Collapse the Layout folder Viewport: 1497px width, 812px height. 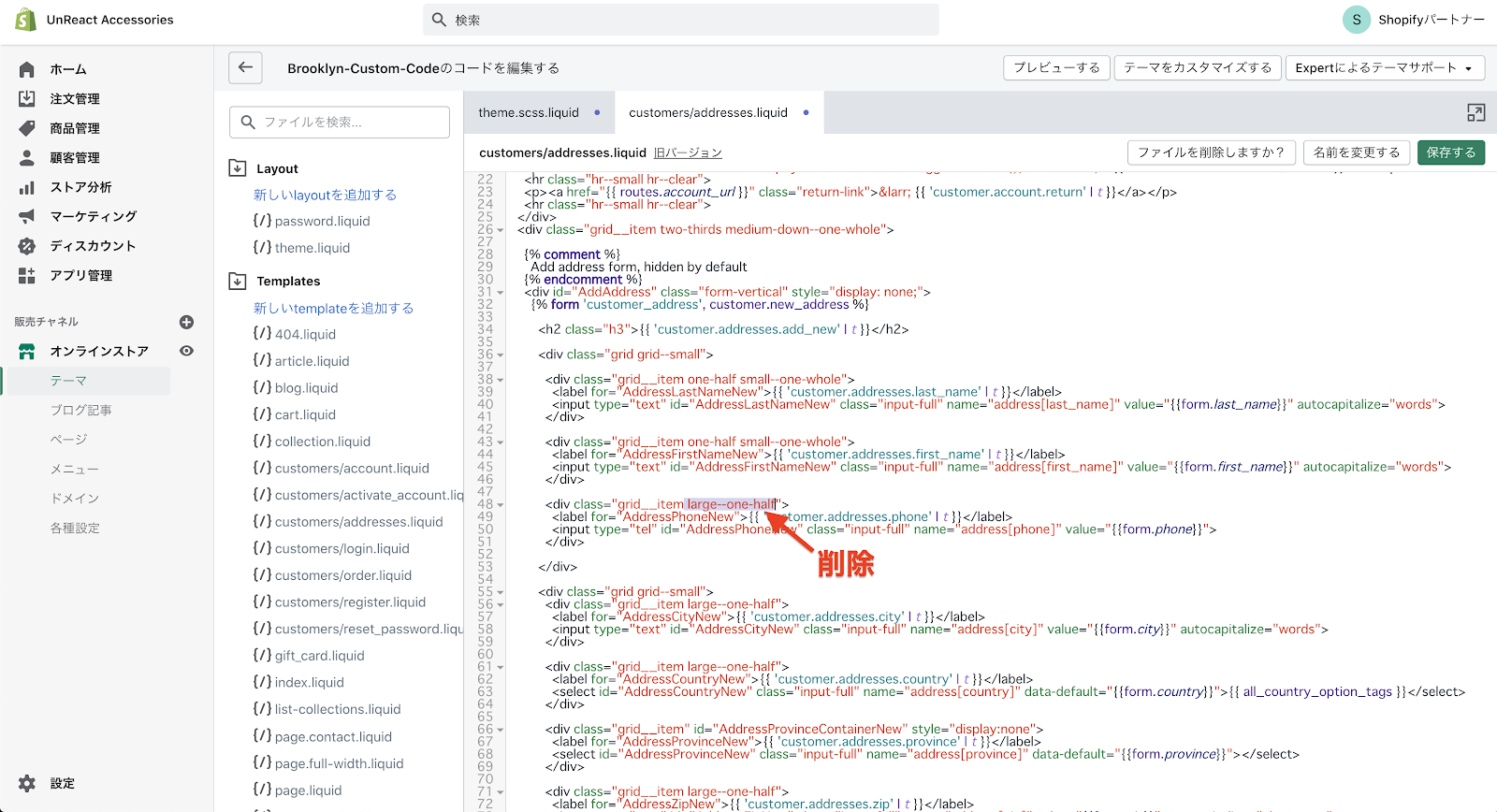(x=238, y=168)
